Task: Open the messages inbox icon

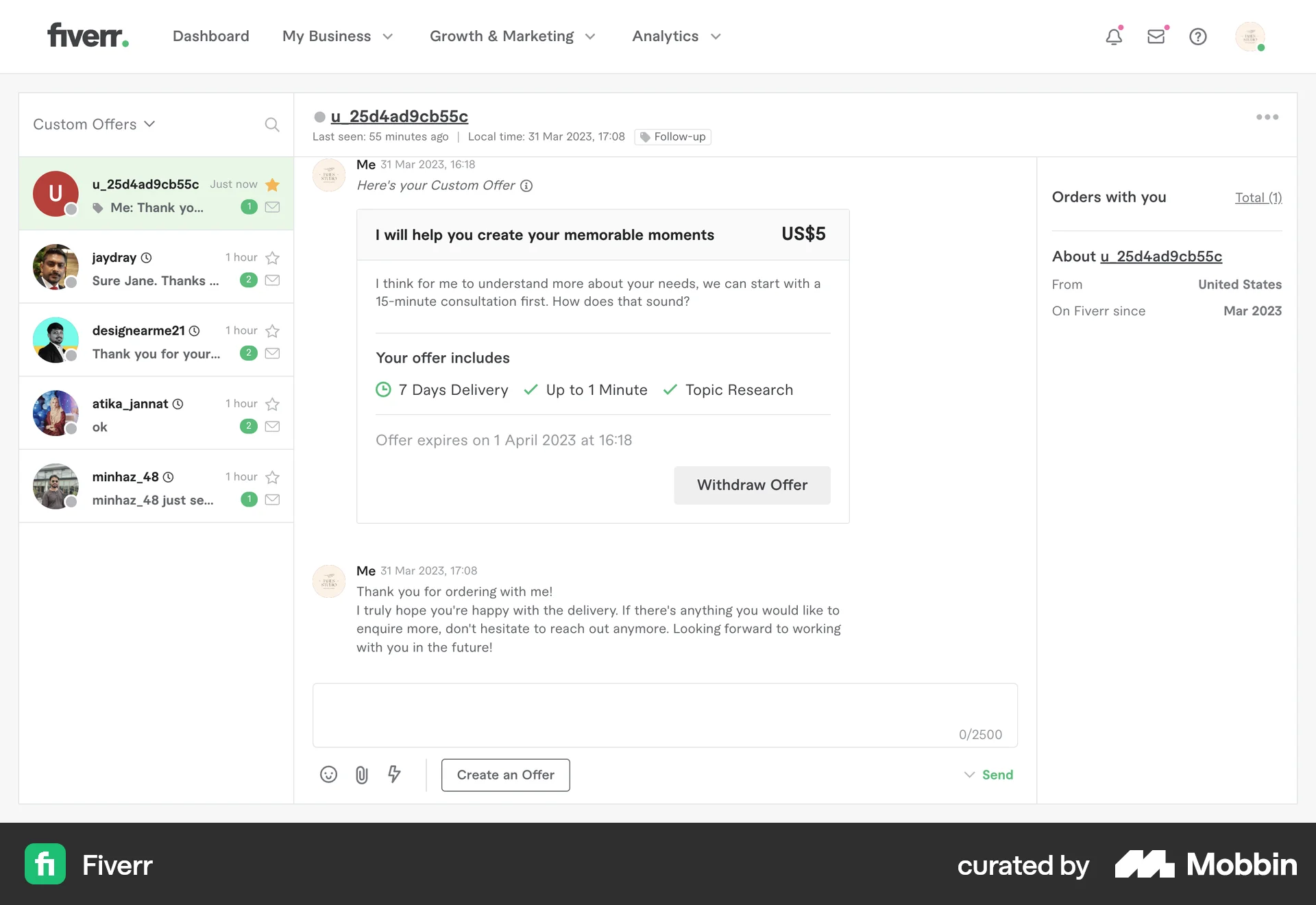Action: coord(1156,36)
